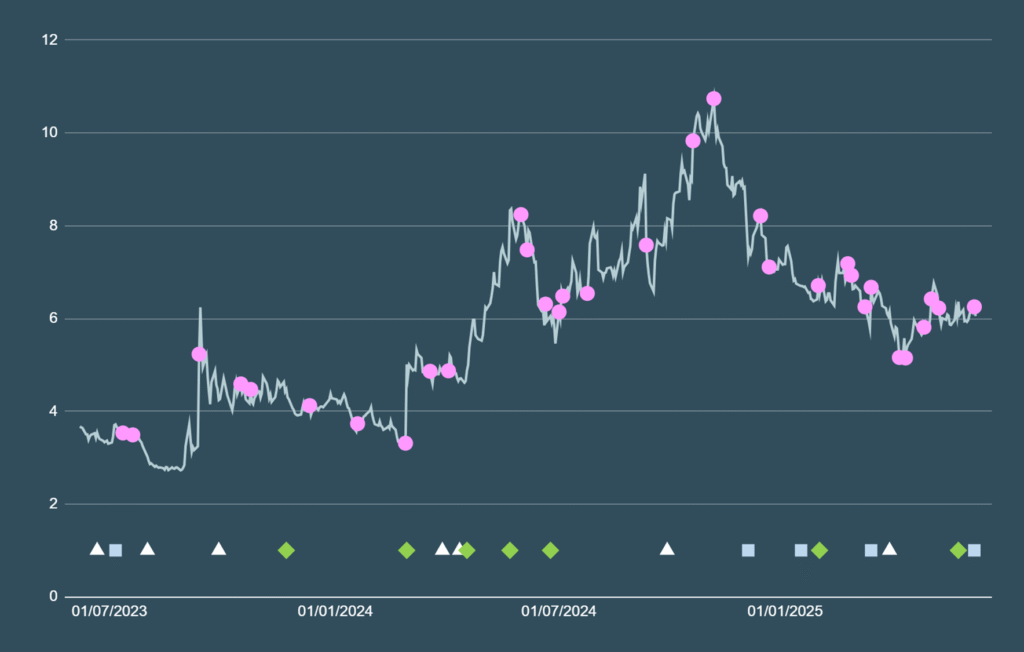Select the y-axis value 2
The height and width of the screenshot is (652, 1024).
(54, 504)
